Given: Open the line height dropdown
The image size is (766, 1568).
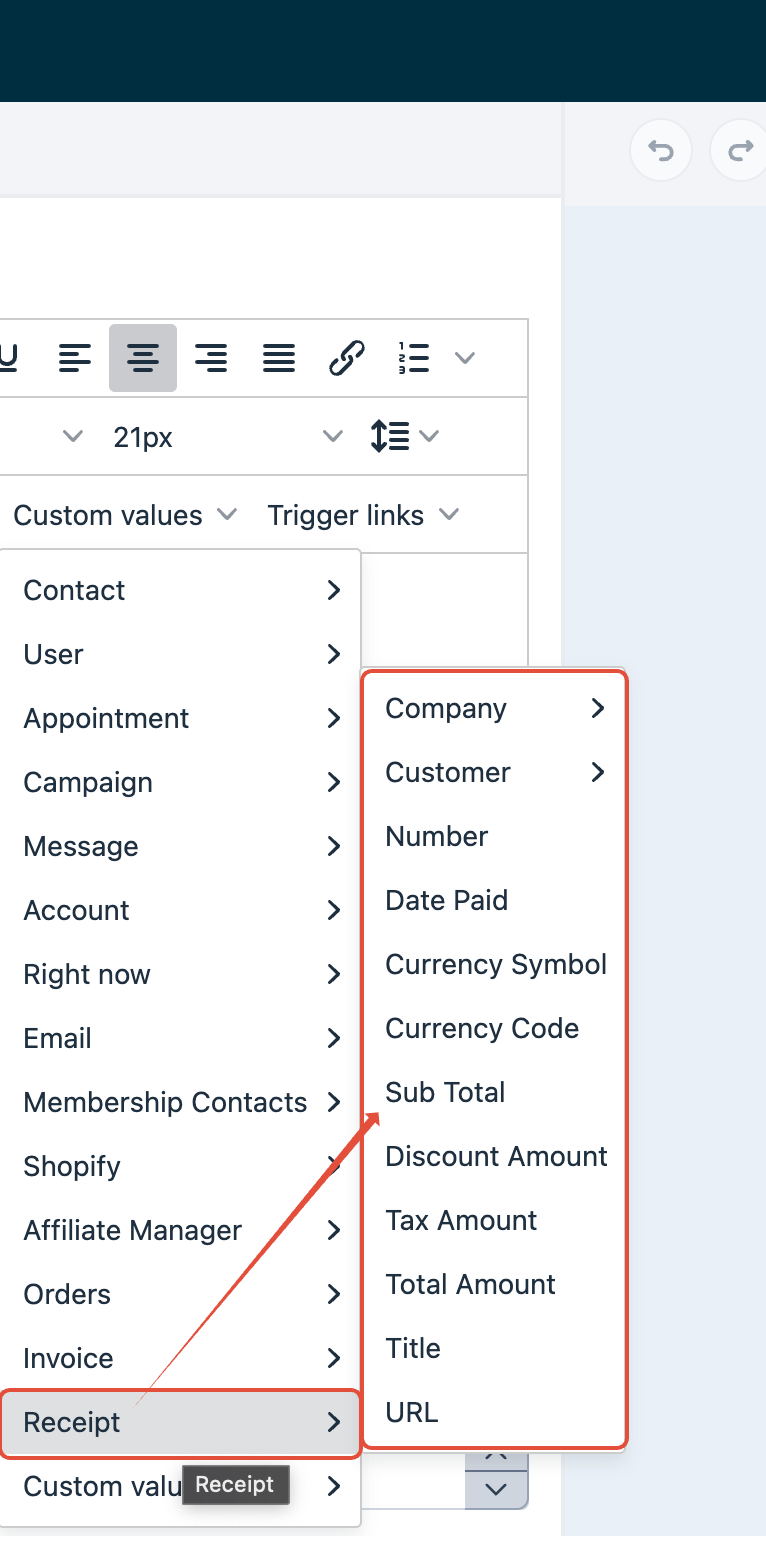Looking at the screenshot, I should coord(404,436).
